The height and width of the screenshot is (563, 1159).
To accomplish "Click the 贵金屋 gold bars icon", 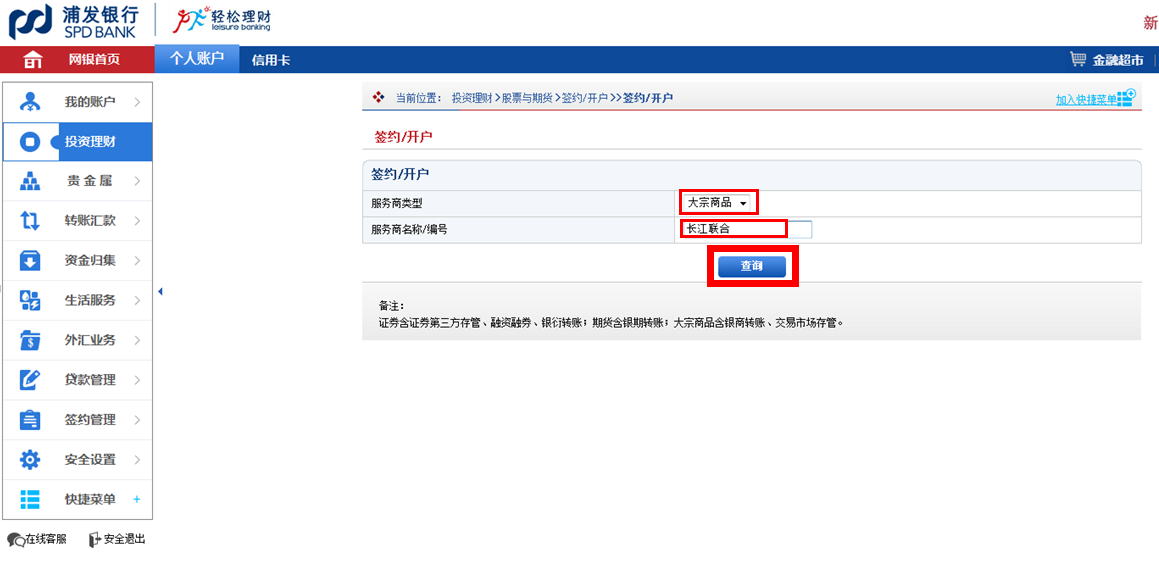I will click(x=30, y=181).
